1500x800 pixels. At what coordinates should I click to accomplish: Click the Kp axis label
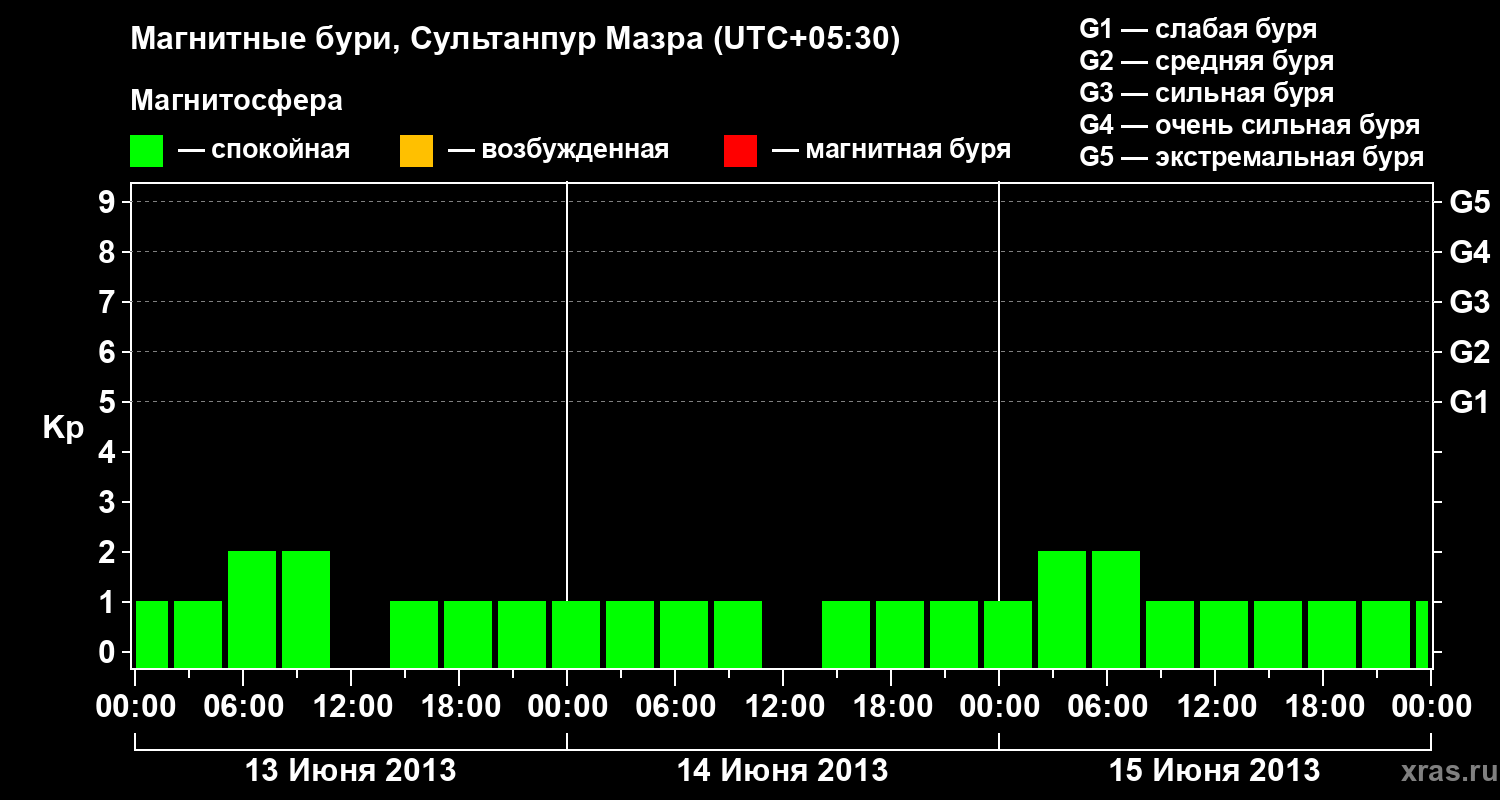63,428
